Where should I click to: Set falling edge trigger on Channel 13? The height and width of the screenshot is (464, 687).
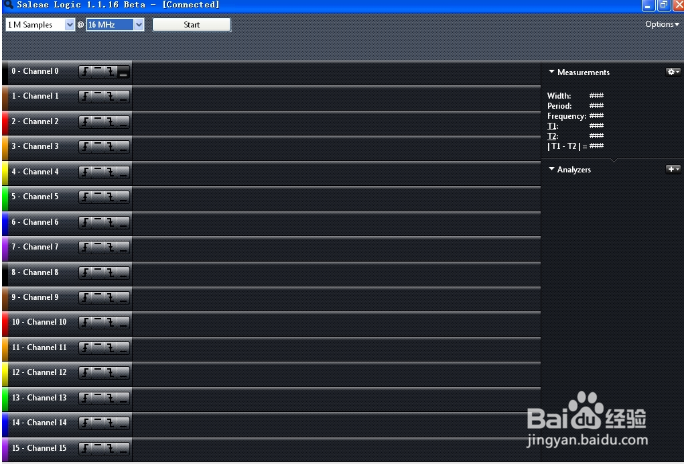click(110, 398)
